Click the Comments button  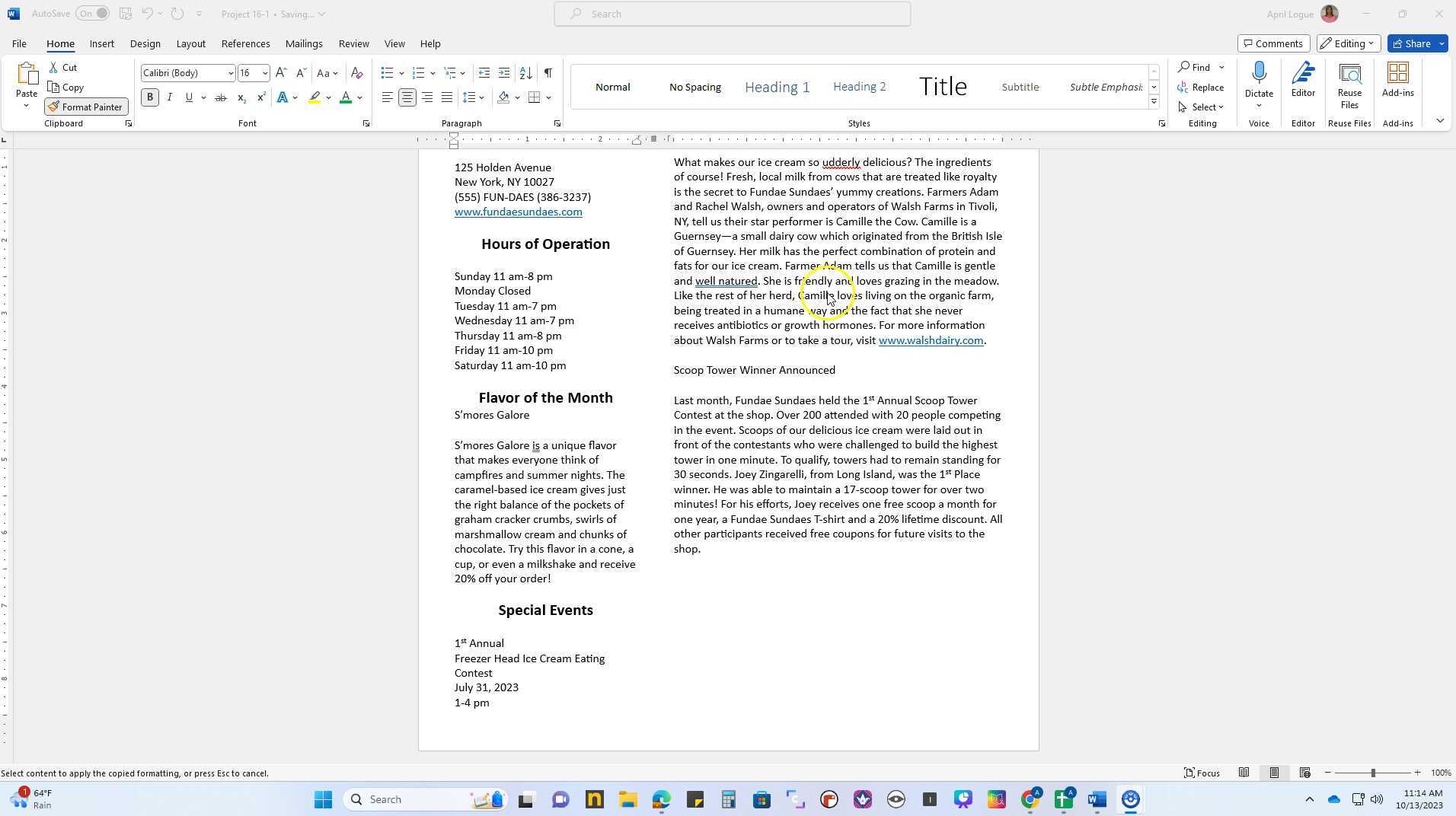pyautogui.click(x=1272, y=43)
